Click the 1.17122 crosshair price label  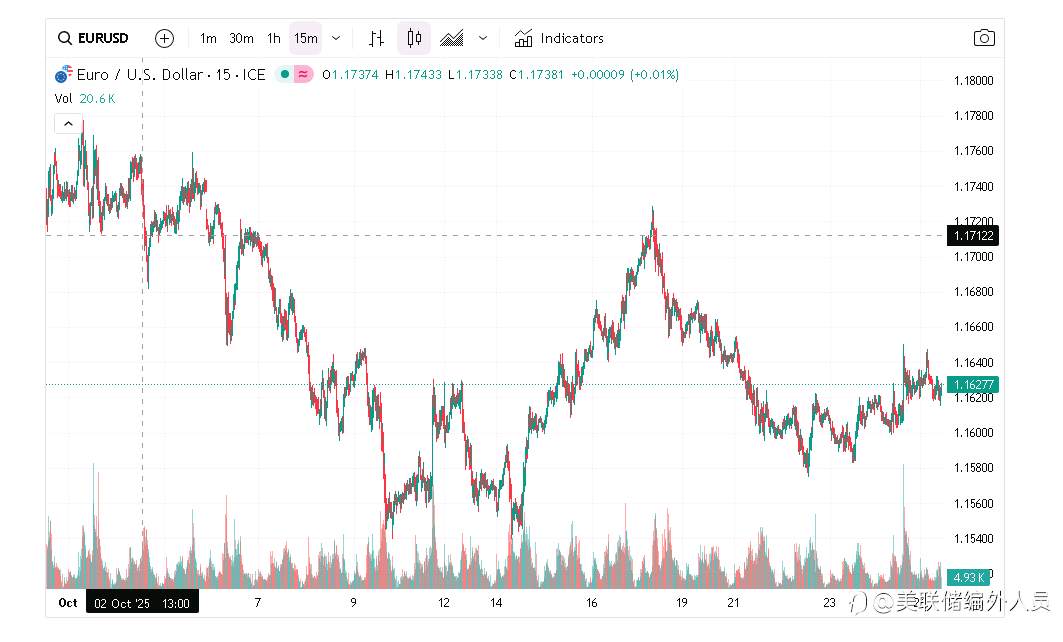(x=970, y=236)
